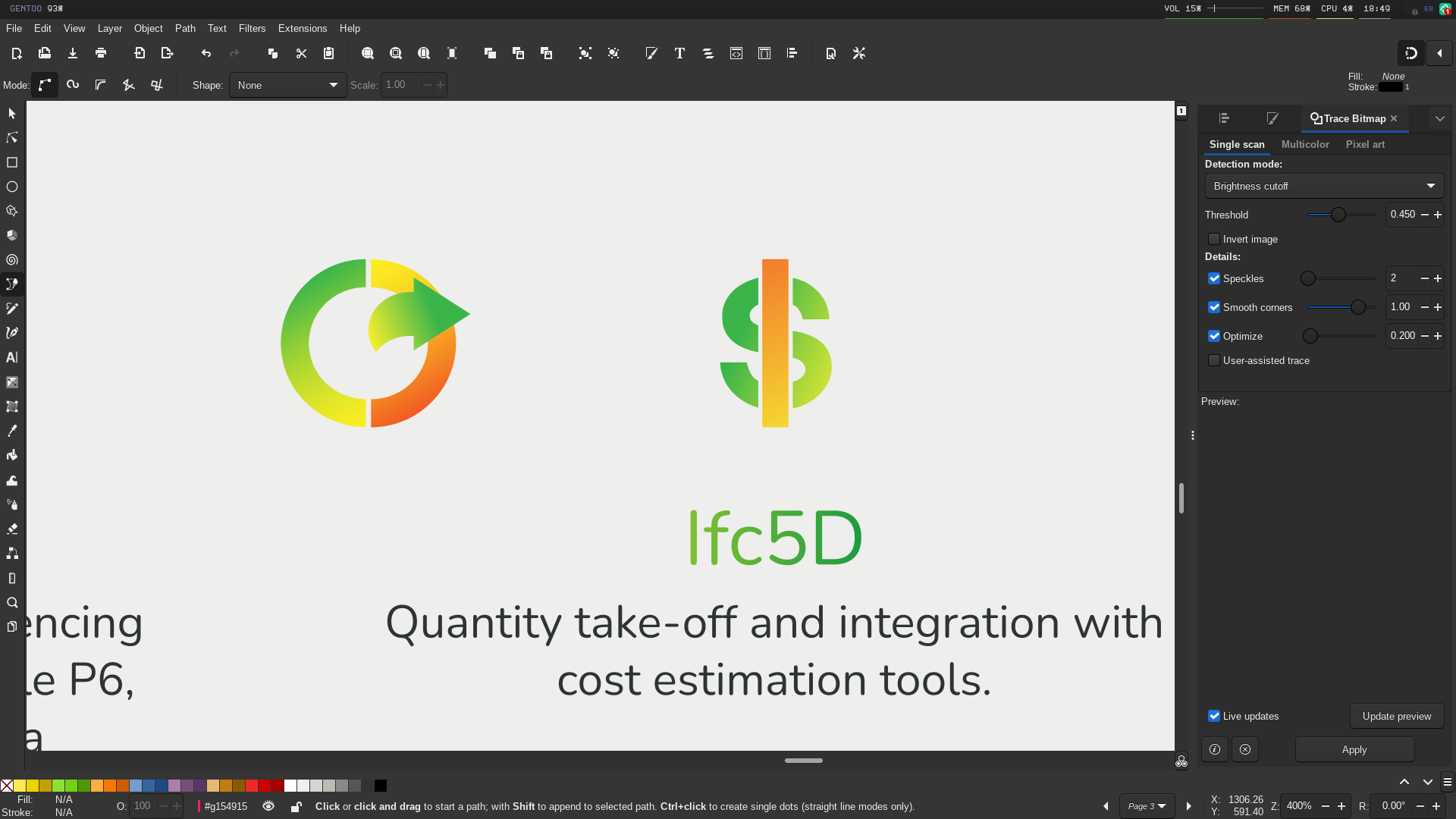This screenshot has width=1456, height=819.
Task: Select the Text tool in toolbox
Action: (x=12, y=357)
